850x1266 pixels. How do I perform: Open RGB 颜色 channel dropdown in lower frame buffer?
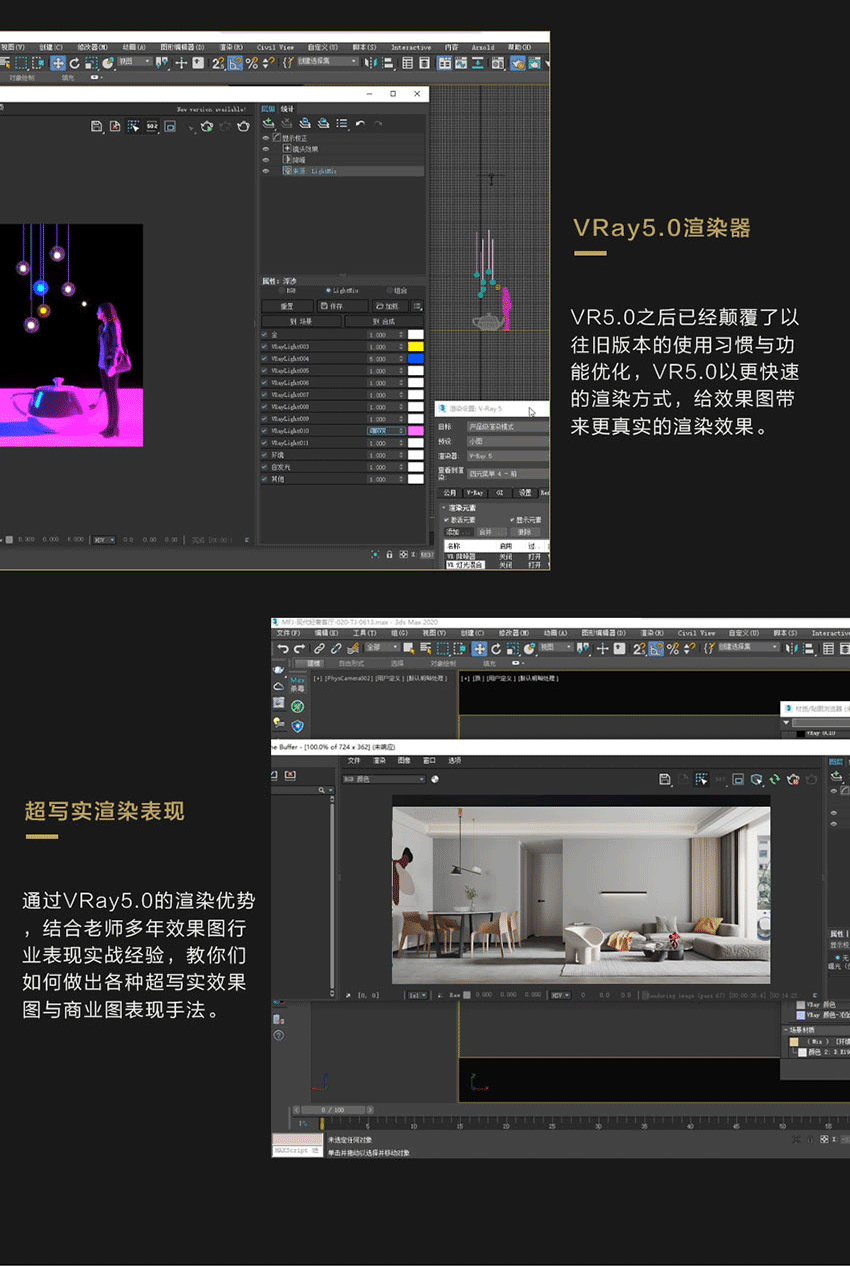pos(383,778)
